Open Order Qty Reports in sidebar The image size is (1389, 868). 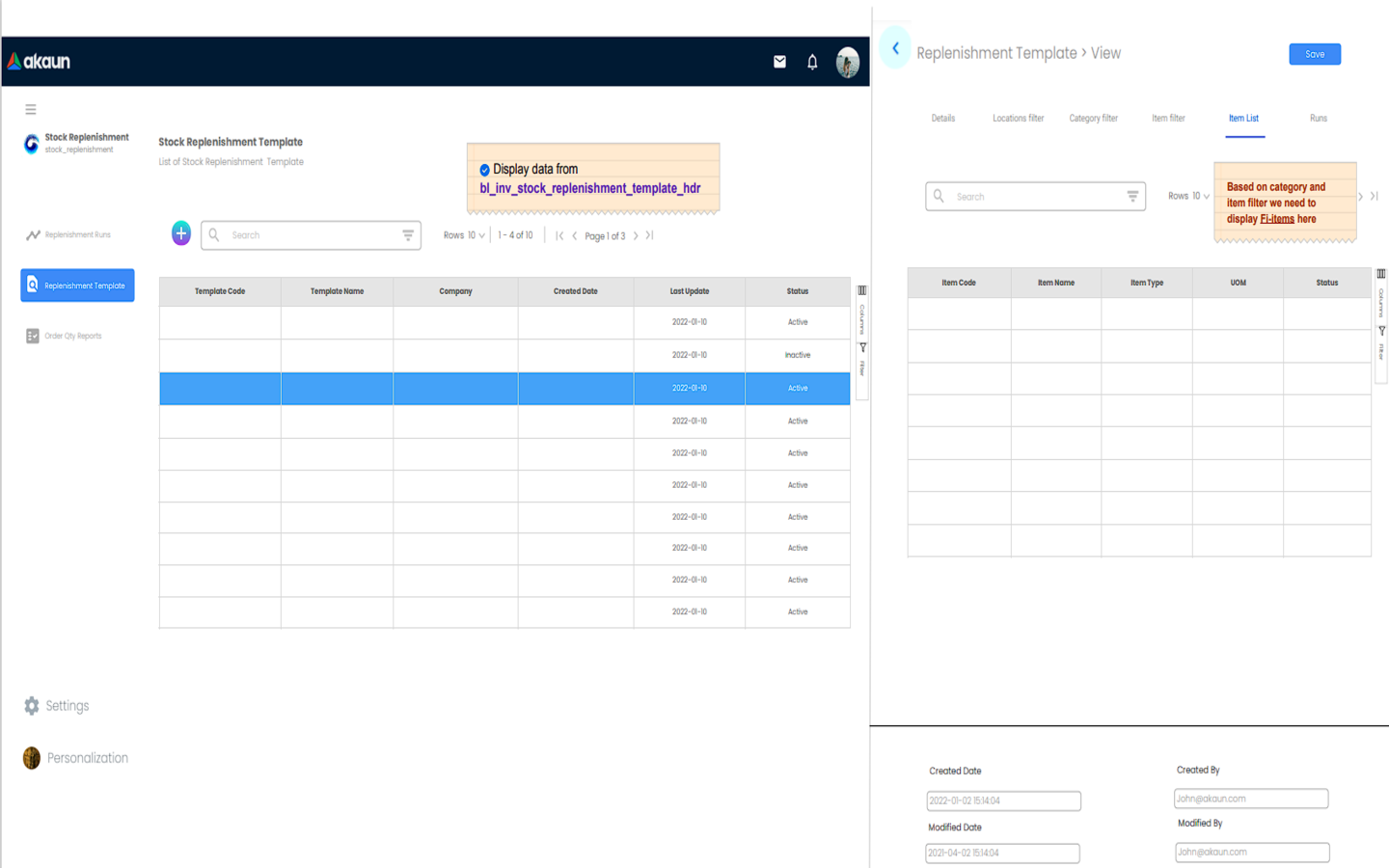coord(72,336)
